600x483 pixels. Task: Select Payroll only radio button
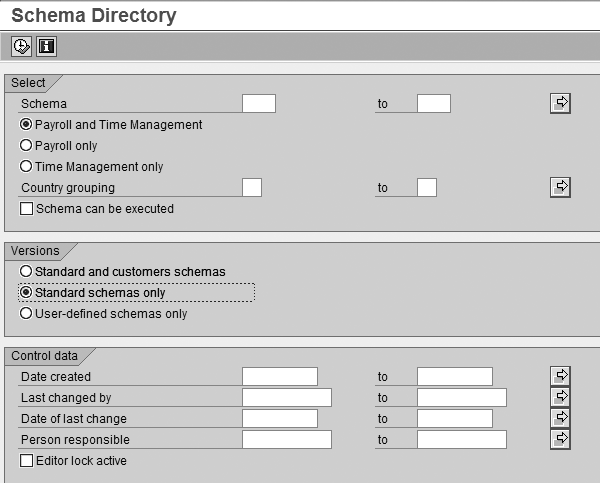[26, 146]
